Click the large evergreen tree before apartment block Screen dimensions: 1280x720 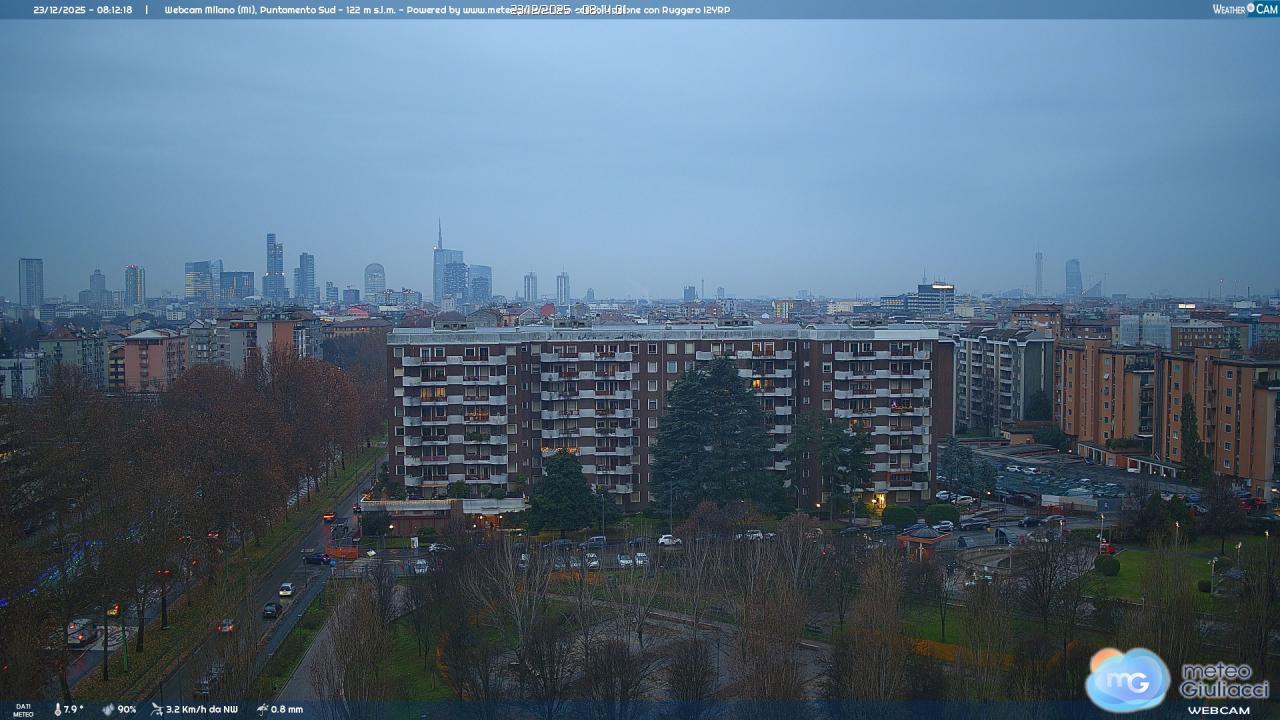coord(712,435)
